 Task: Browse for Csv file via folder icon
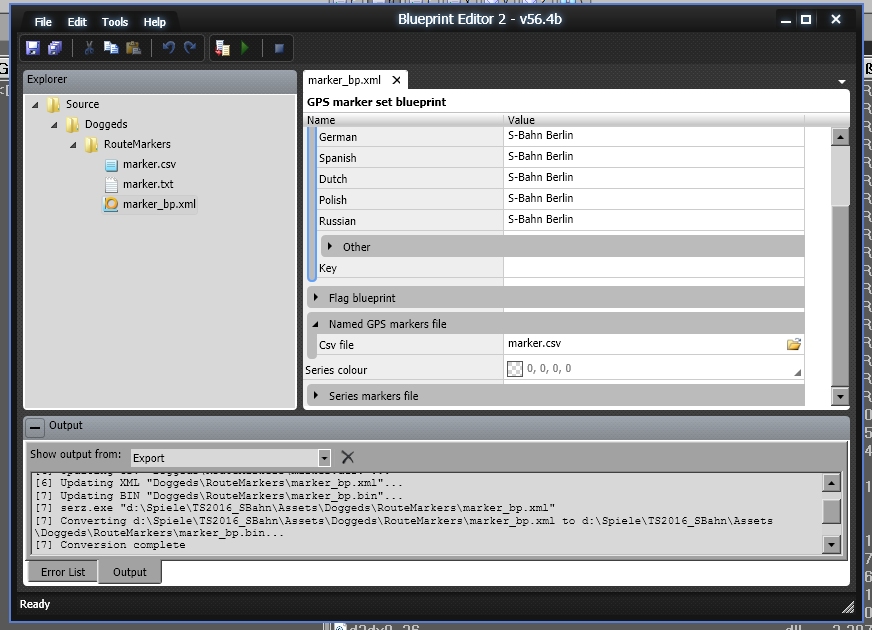pos(794,344)
